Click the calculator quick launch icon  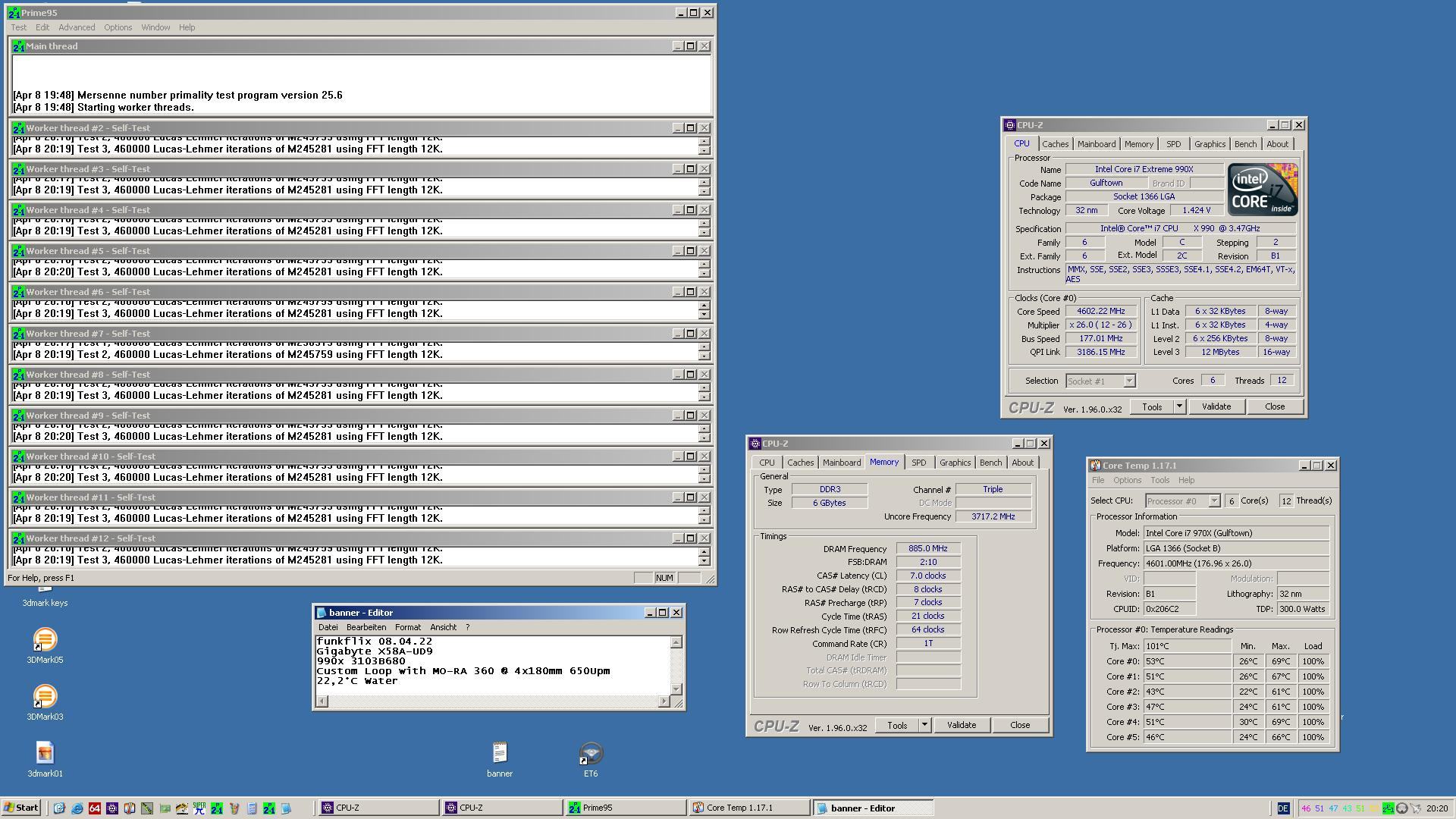click(252, 808)
